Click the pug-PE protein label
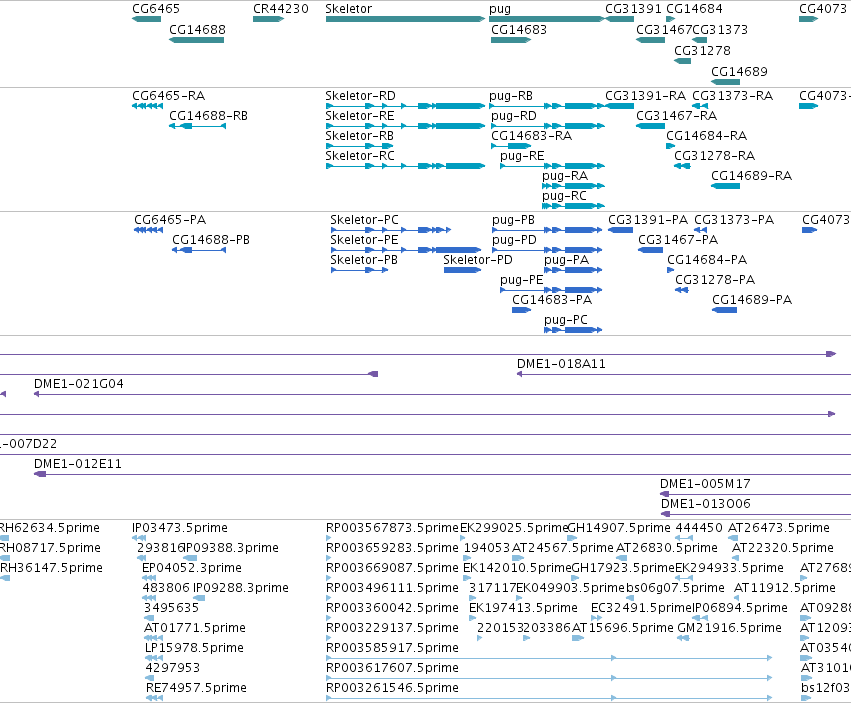Image resolution: width=851 pixels, height=703 pixels. coord(522,280)
